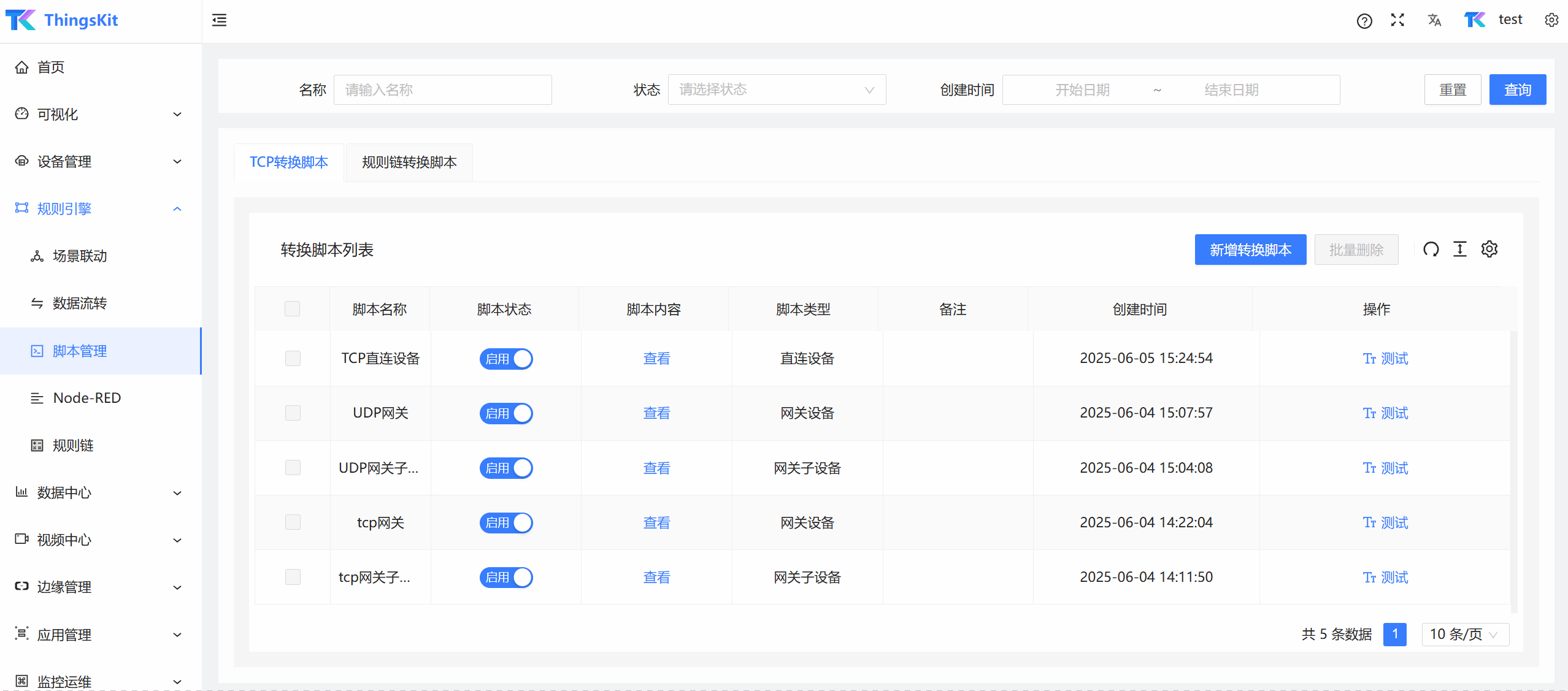Viewport: 1568px width, 691px height.
Task: Click the ThingsKit logo in the sidebar
Action: (62, 20)
